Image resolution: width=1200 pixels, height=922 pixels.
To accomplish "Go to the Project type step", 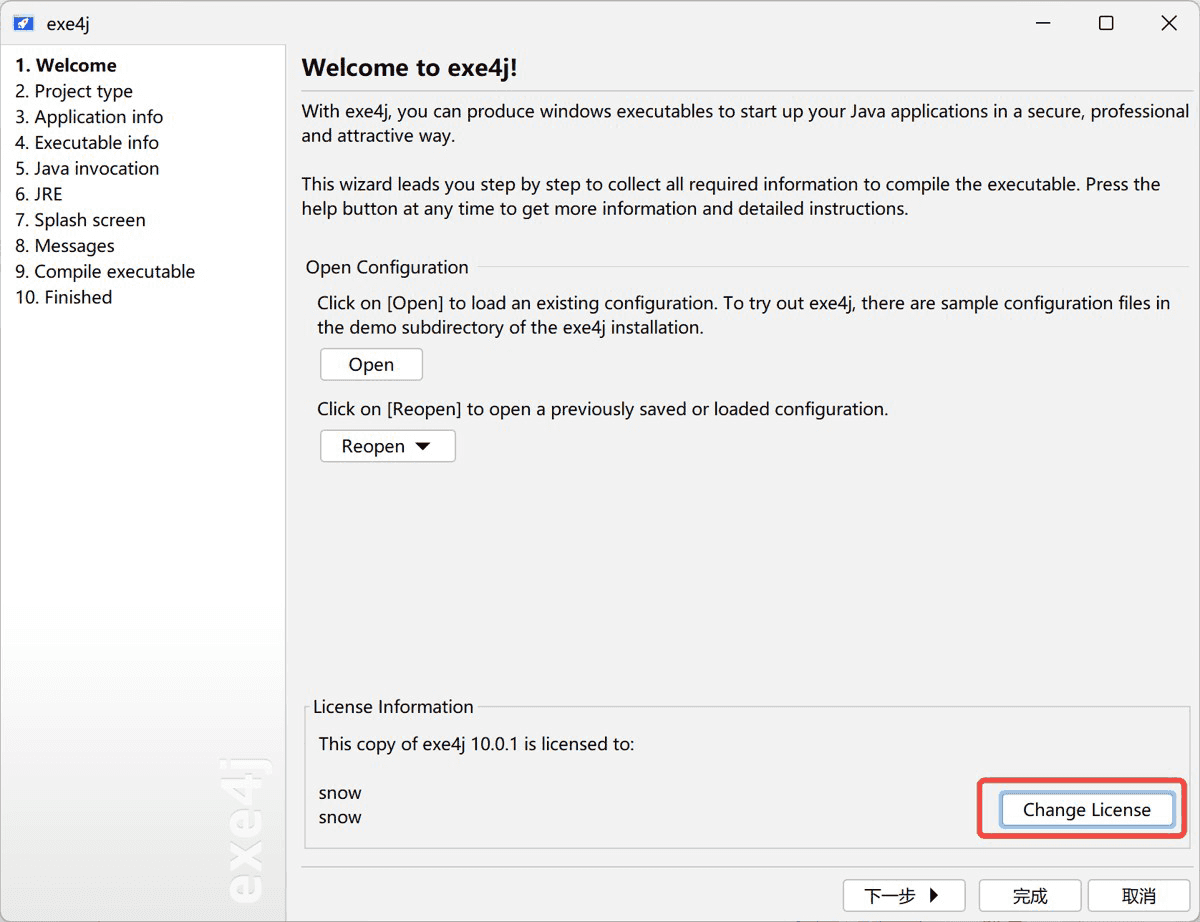I will pos(74,92).
